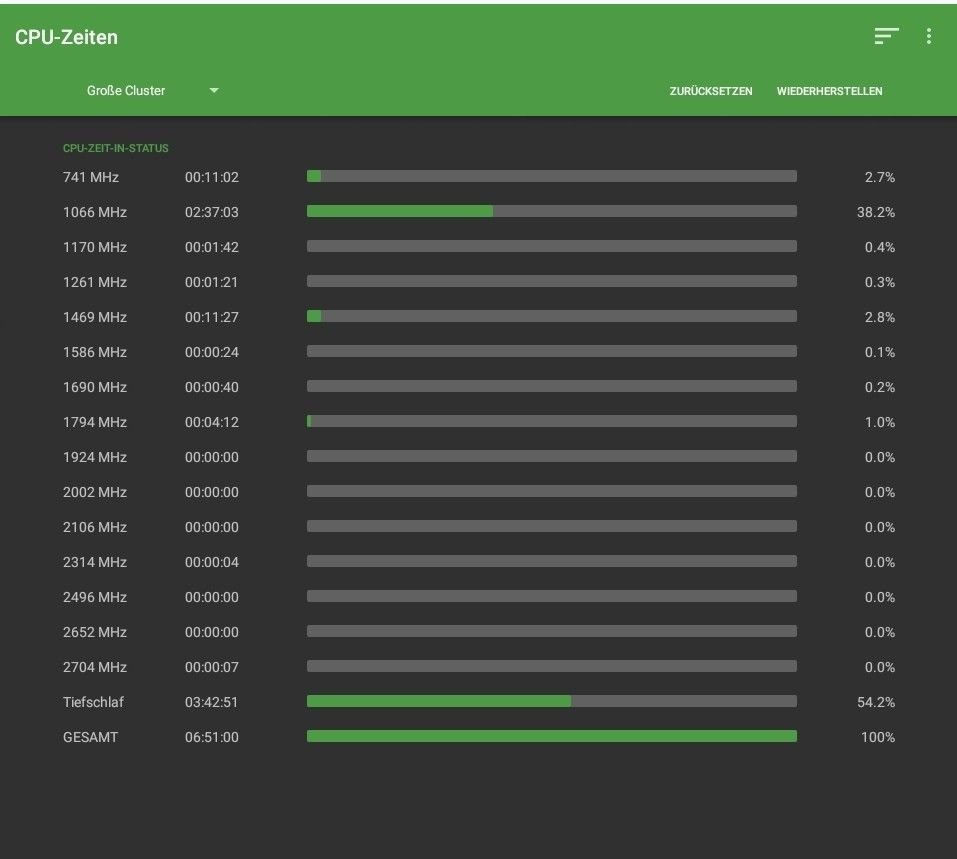Select the 1469 MHz label
The image size is (957, 859).
coord(95,317)
